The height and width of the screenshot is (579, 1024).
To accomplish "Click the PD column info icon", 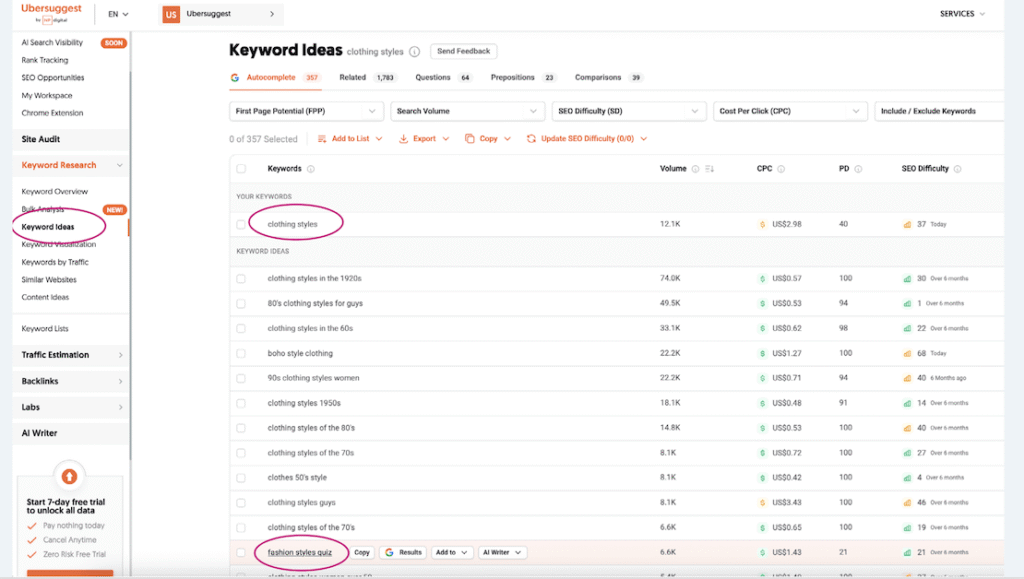I will (x=858, y=169).
